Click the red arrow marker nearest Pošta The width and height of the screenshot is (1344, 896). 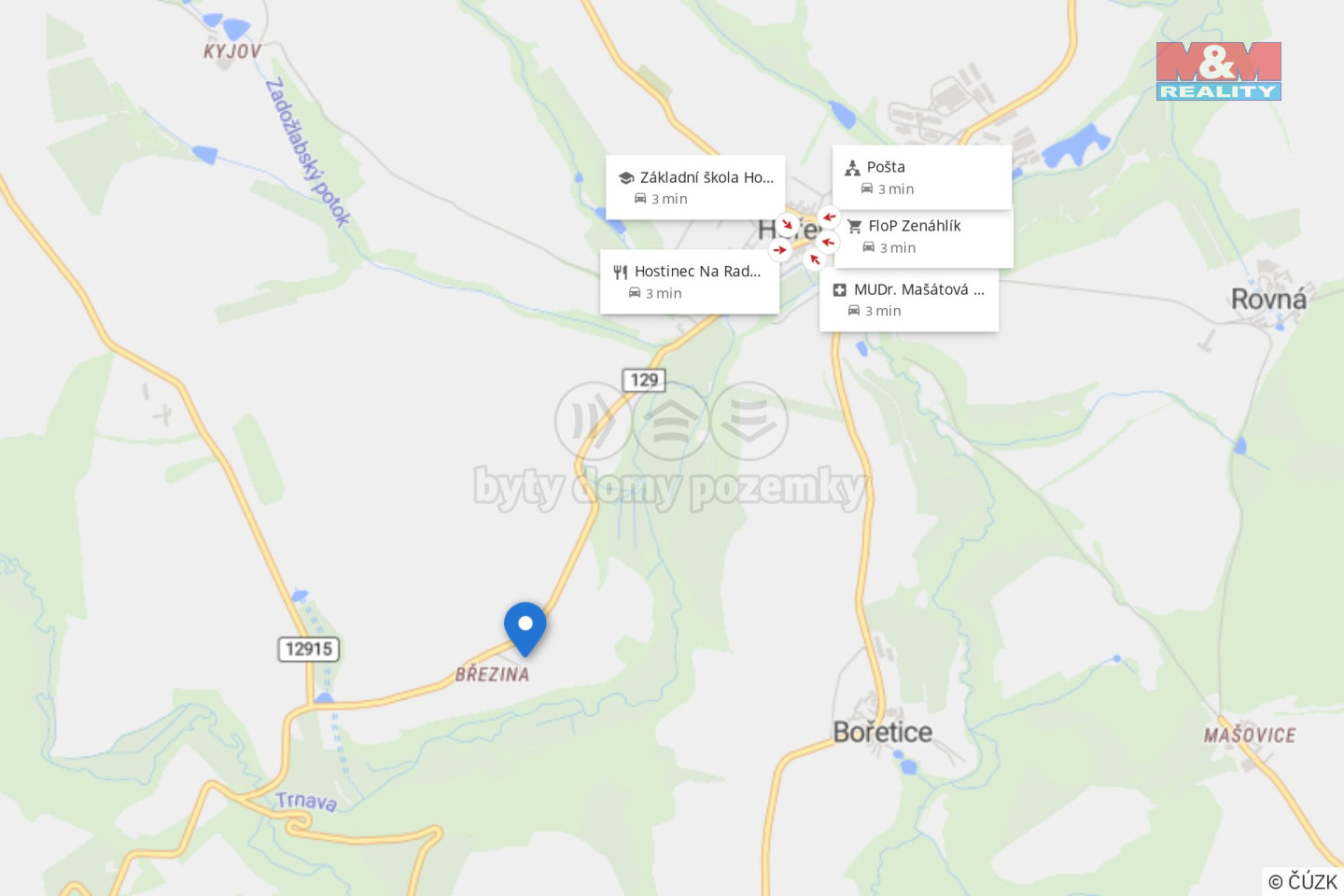[x=829, y=217]
